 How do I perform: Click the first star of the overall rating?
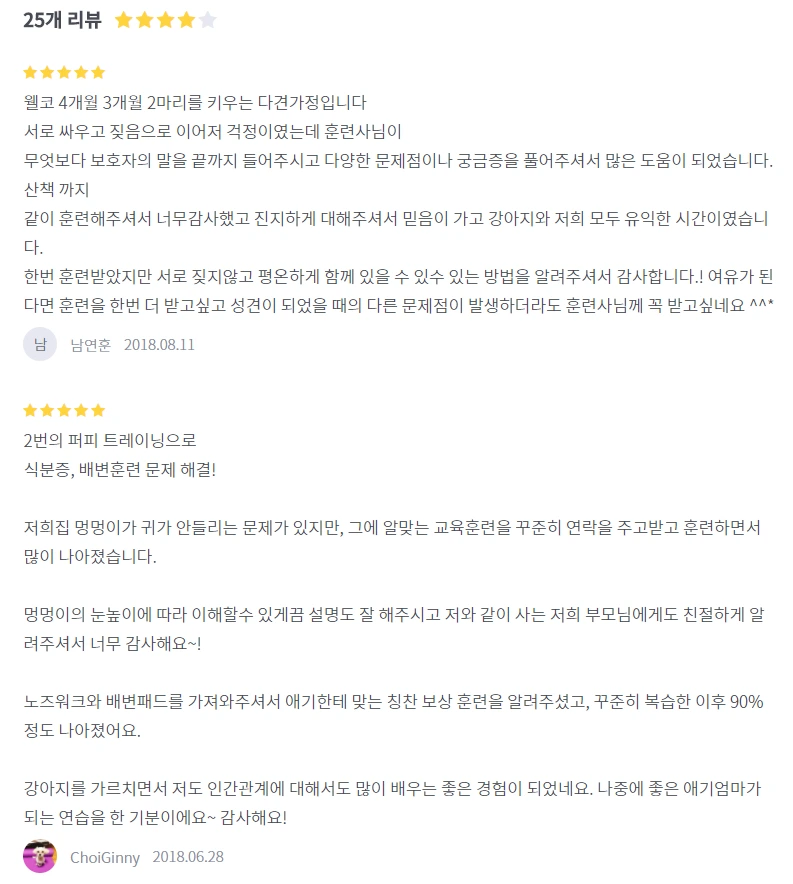click(x=123, y=20)
